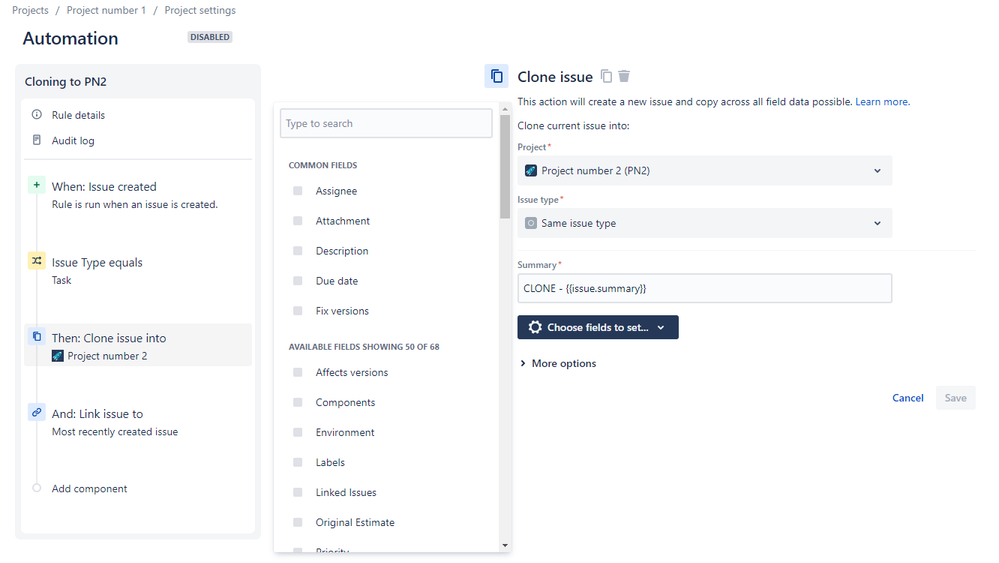Go to Project settings breadcrumb

click(x=200, y=10)
